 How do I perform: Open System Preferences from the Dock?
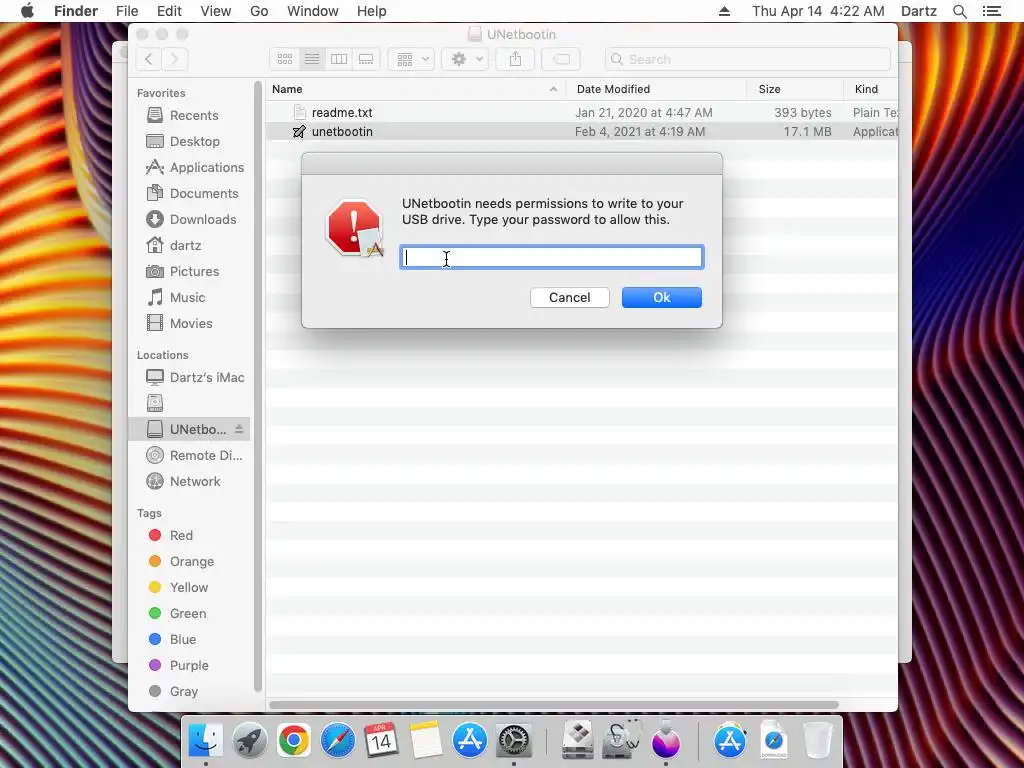pos(514,741)
